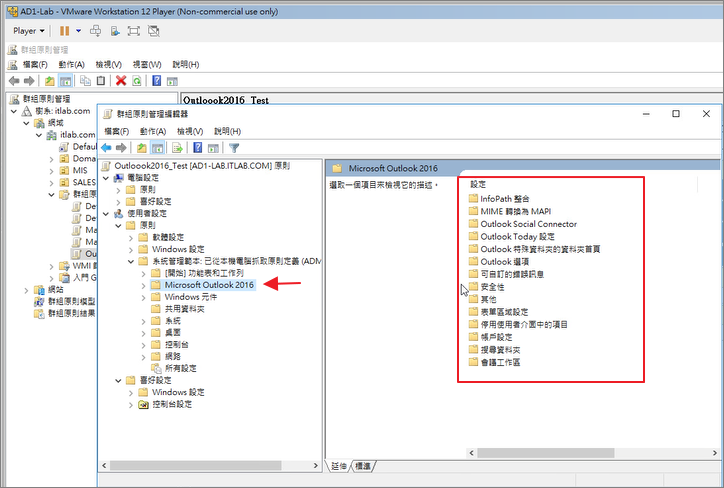724x488 pixels.
Task: Collapse the 電腦設定 node
Action: (106, 178)
